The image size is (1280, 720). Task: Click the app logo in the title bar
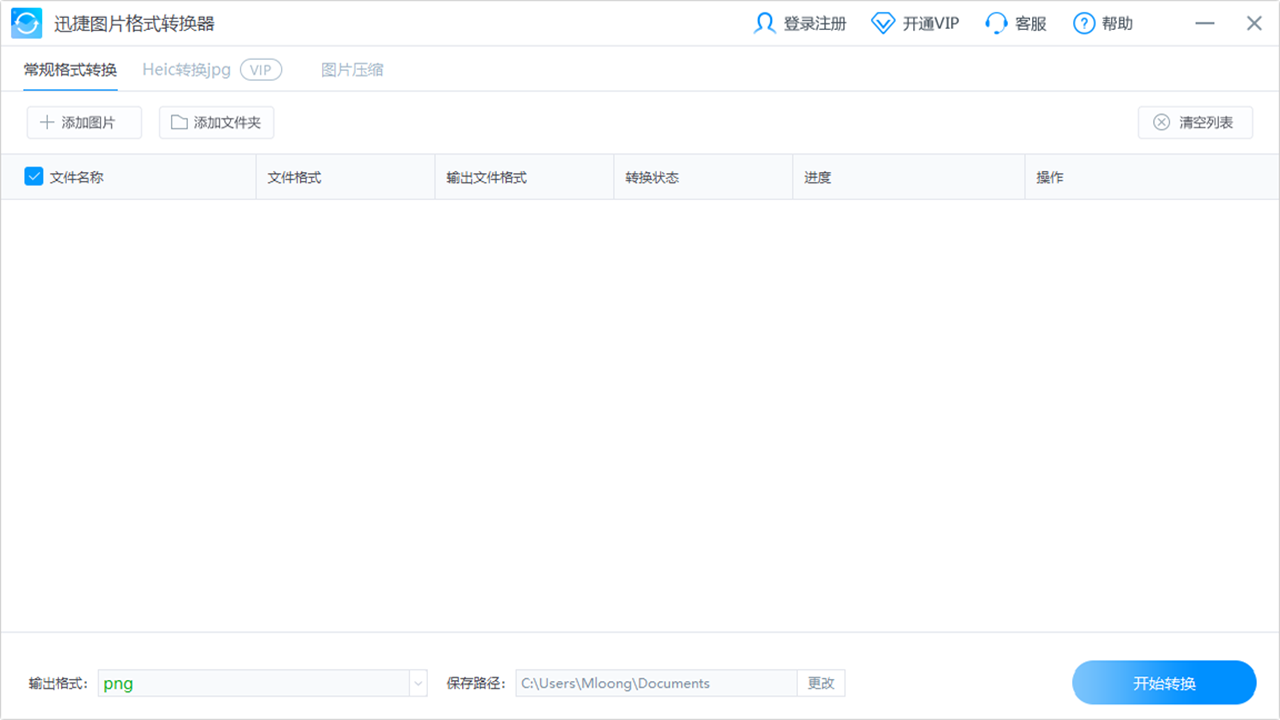26,22
